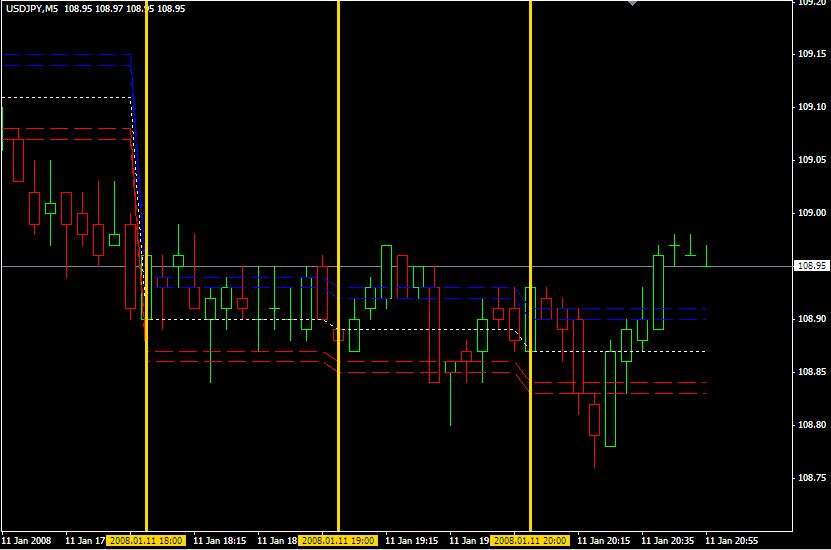
Task: Select the yellow vertical line at 20:00
Action: click(531, 265)
